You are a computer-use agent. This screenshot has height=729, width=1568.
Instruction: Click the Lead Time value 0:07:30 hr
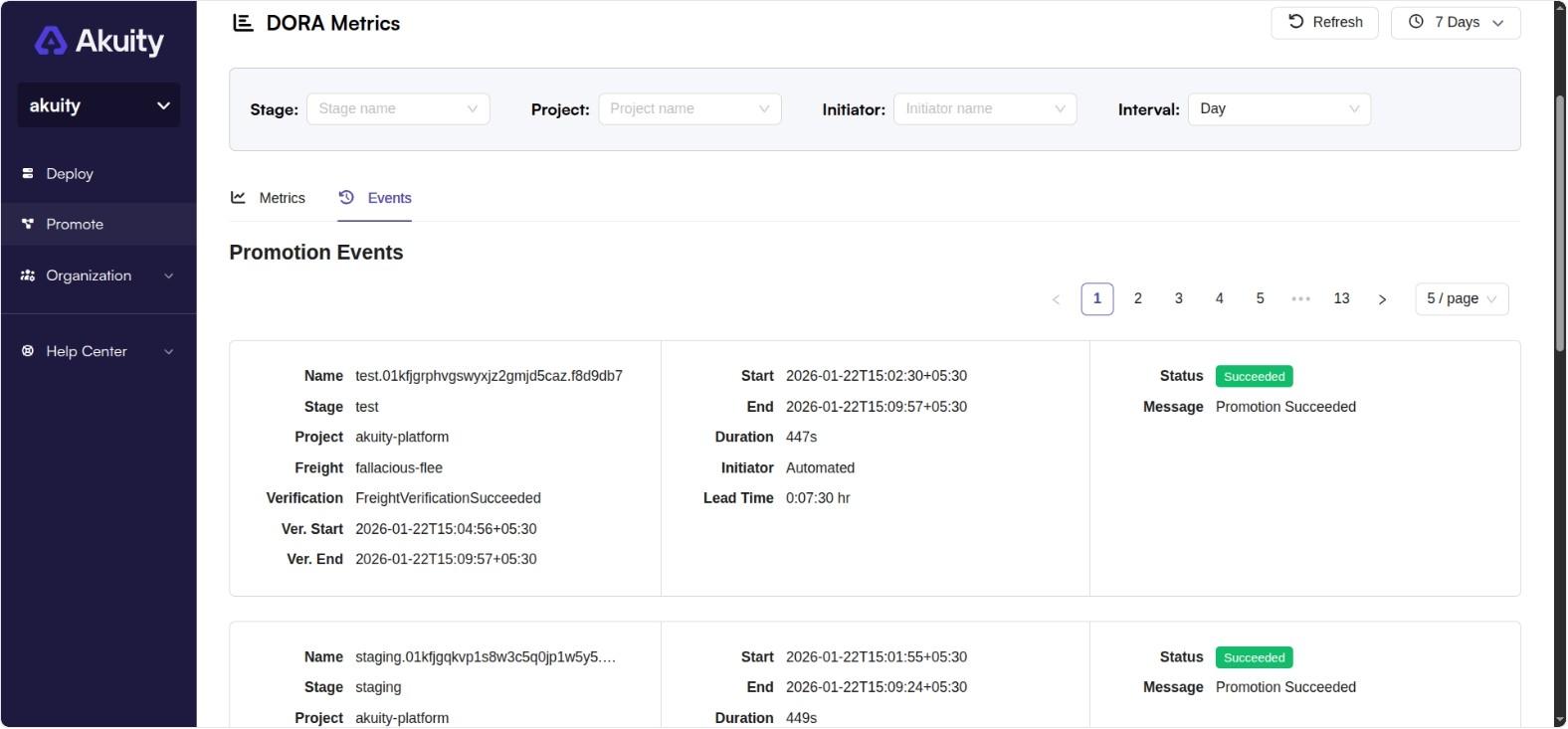(x=818, y=498)
